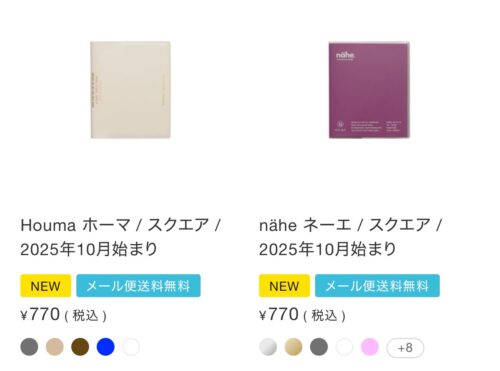Screen dimensions: 500x371
Task: Select Houma beige color swatch
Action: (x=55, y=347)
